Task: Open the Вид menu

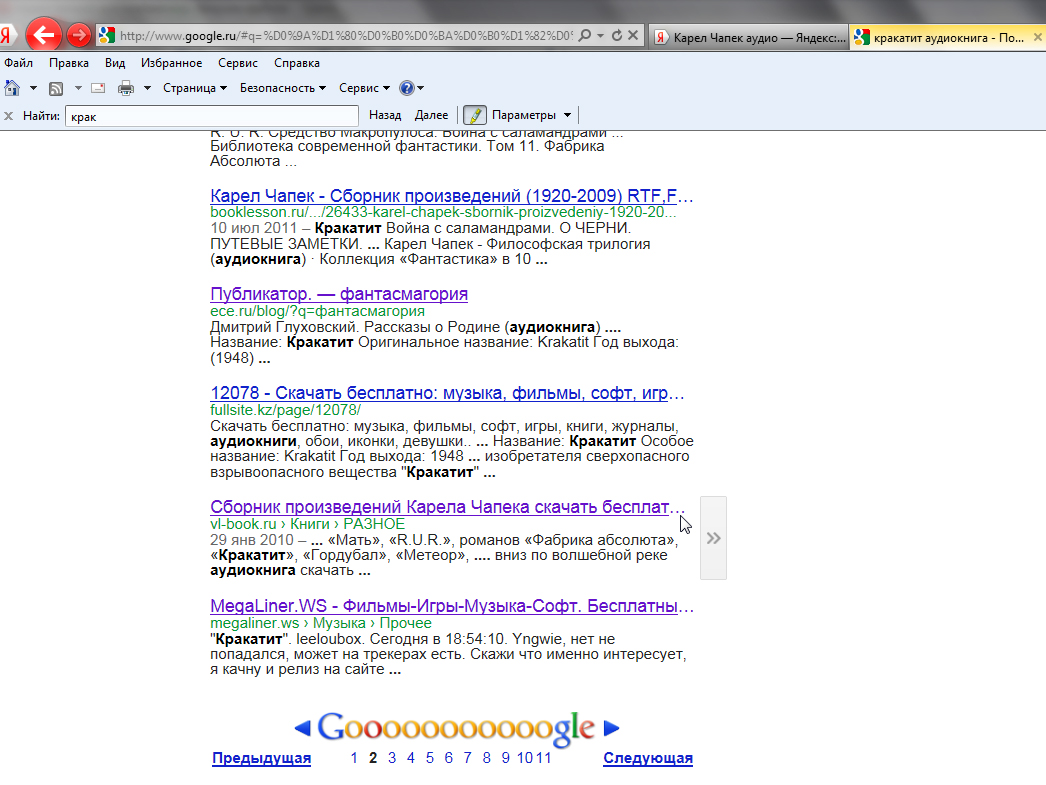Action: point(115,63)
